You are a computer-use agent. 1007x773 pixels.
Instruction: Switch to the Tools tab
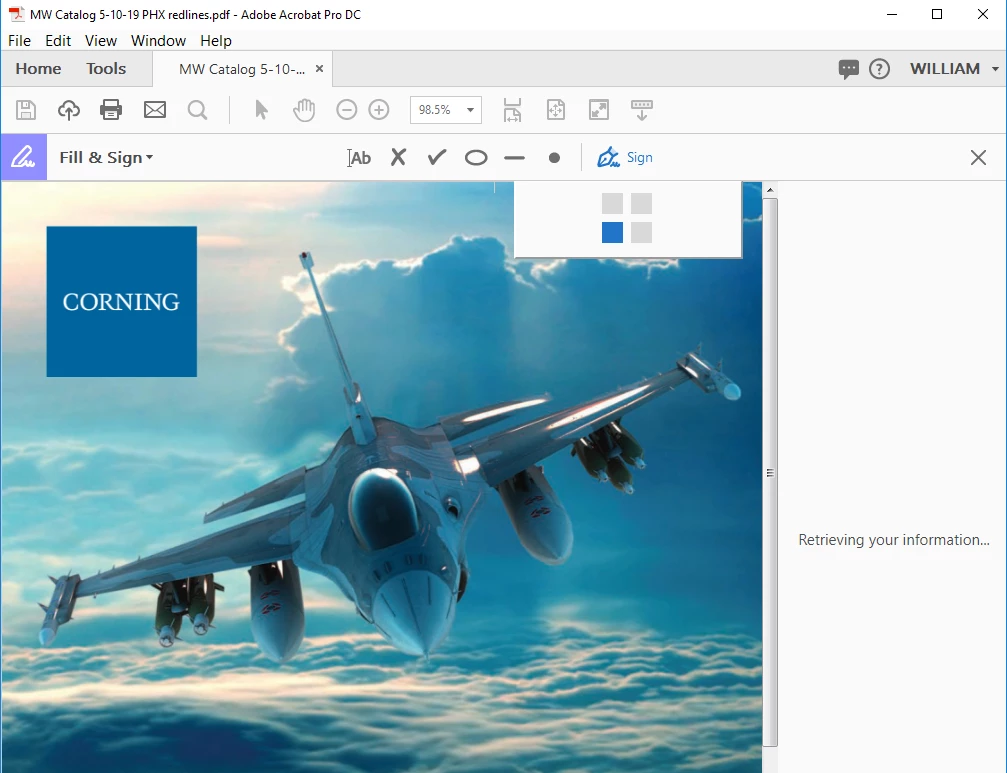click(106, 69)
